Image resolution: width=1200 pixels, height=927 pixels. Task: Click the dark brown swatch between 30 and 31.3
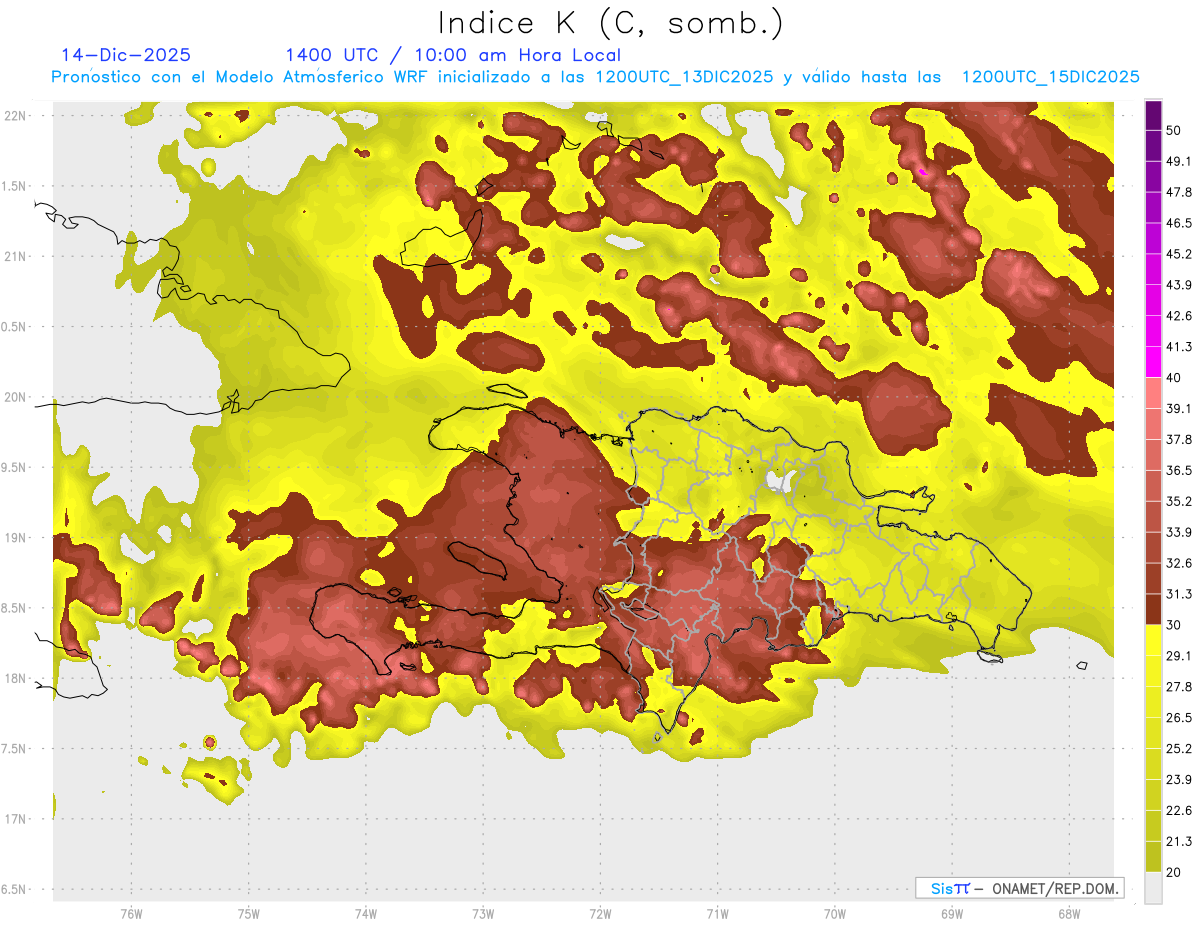1153,609
